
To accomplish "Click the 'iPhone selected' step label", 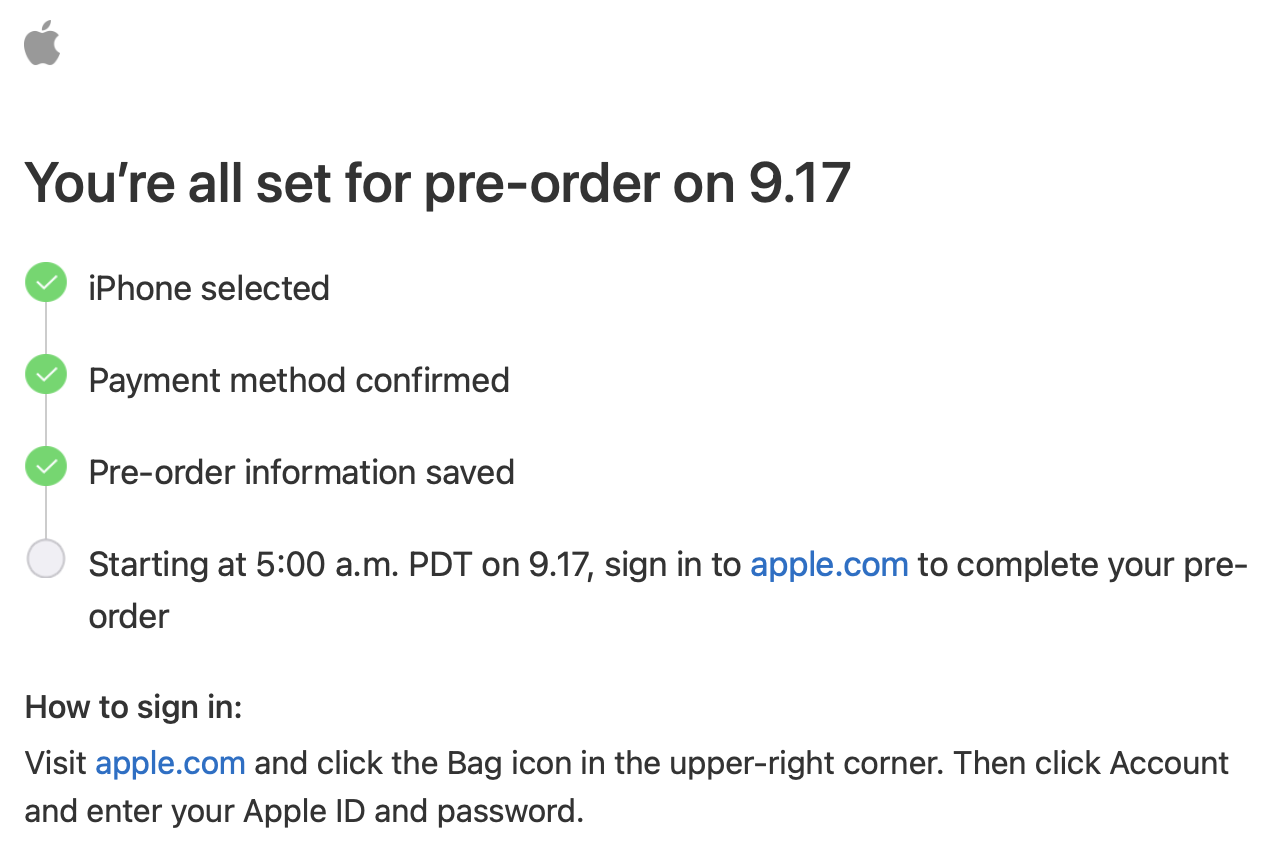I will [209, 289].
